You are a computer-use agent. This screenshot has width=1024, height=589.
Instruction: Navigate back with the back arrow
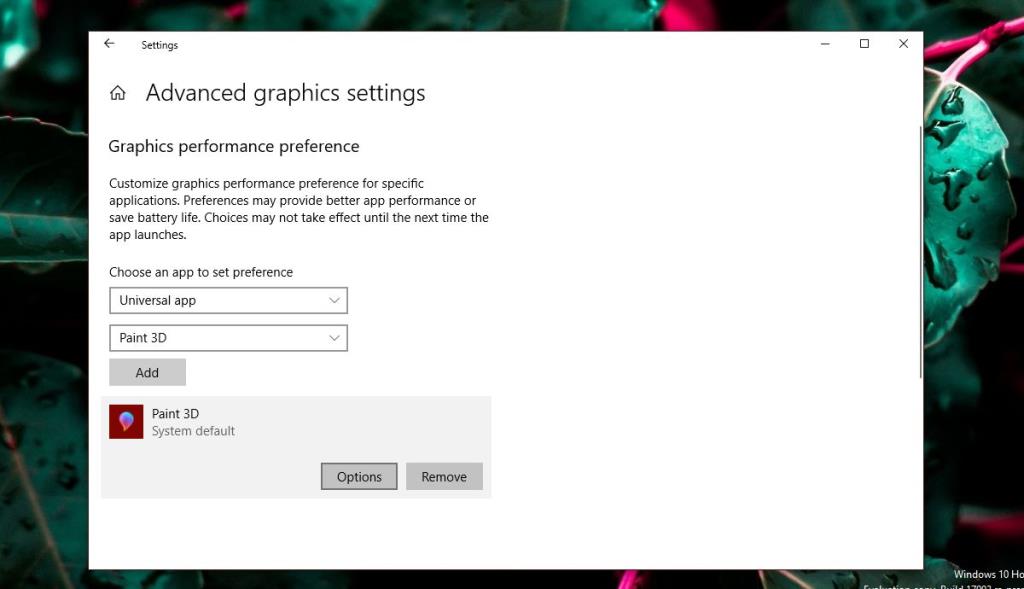tap(109, 44)
